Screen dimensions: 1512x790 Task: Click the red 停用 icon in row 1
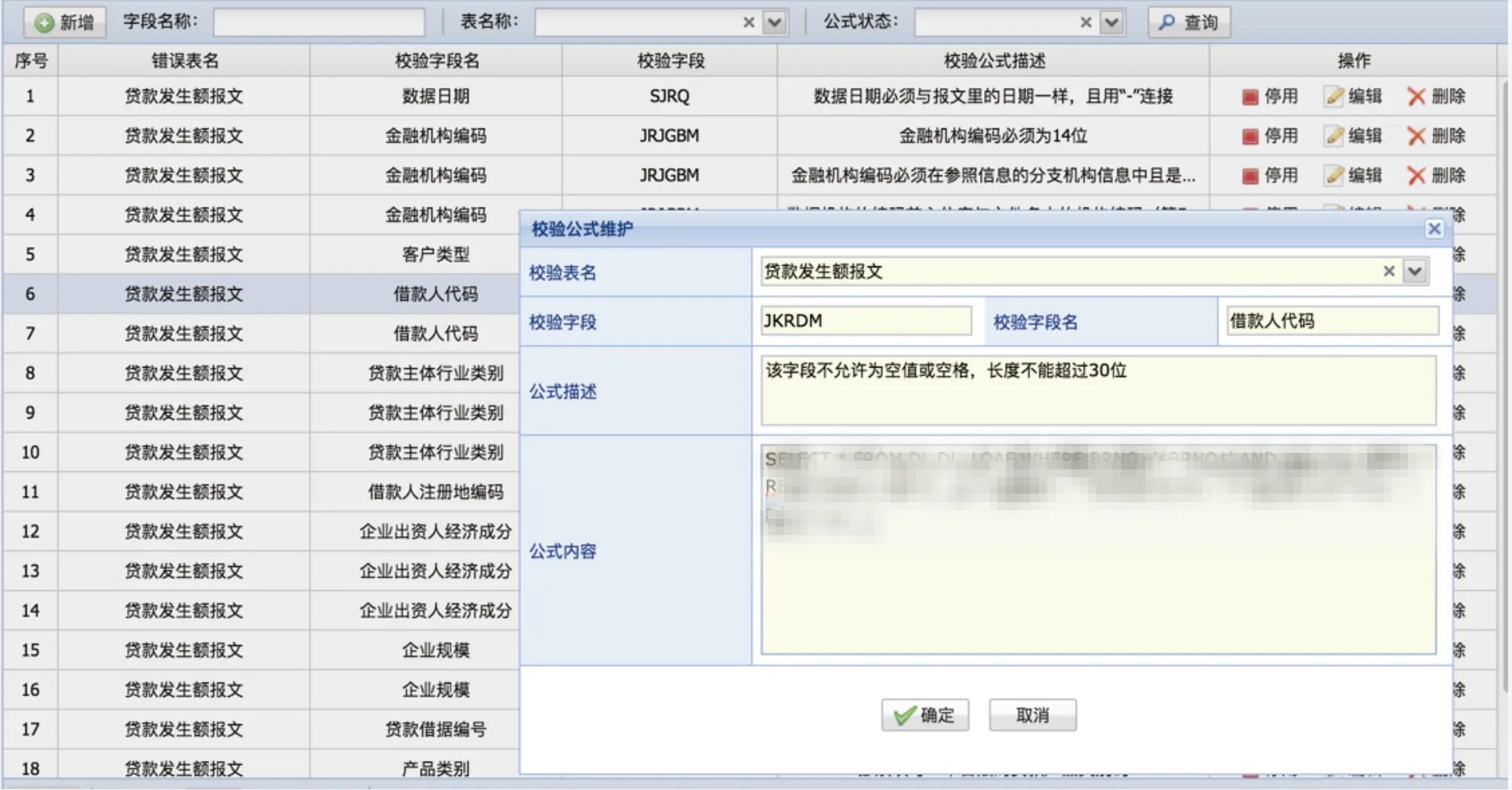pos(1250,96)
